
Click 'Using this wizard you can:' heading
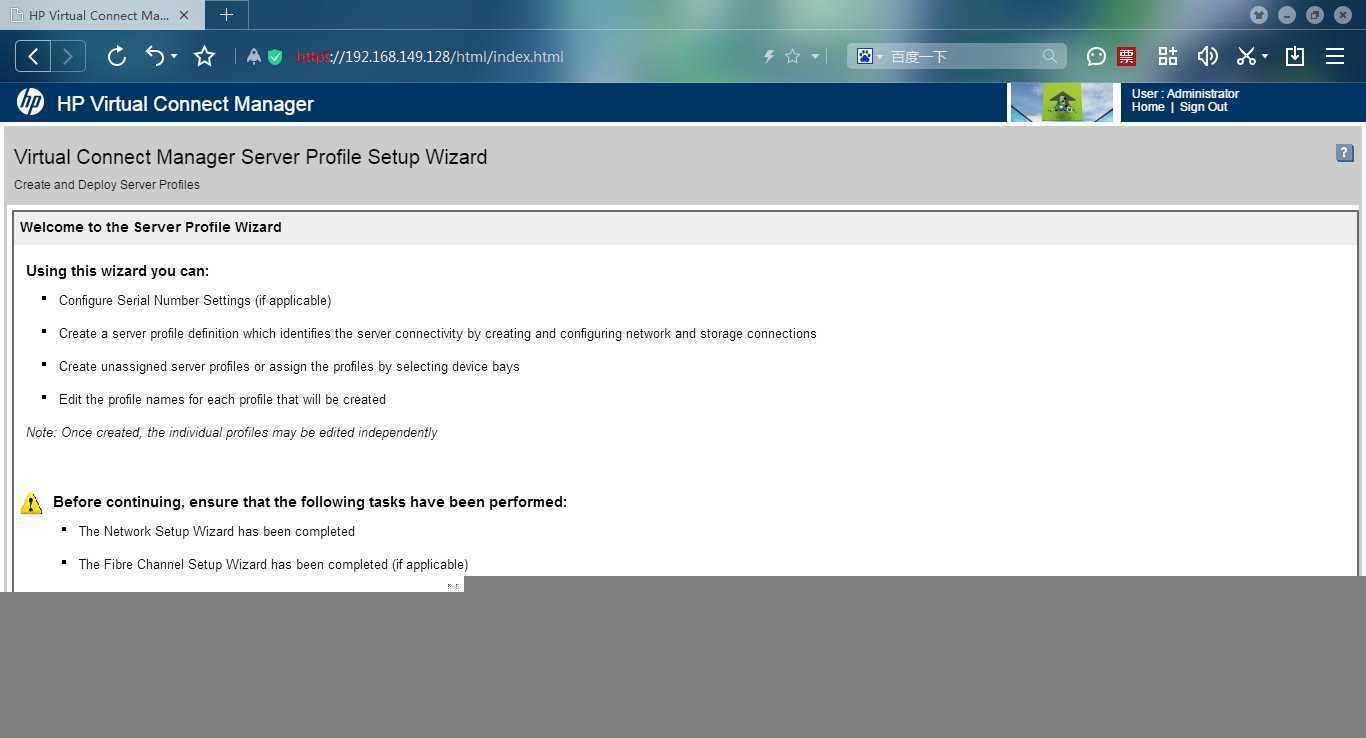point(117,271)
